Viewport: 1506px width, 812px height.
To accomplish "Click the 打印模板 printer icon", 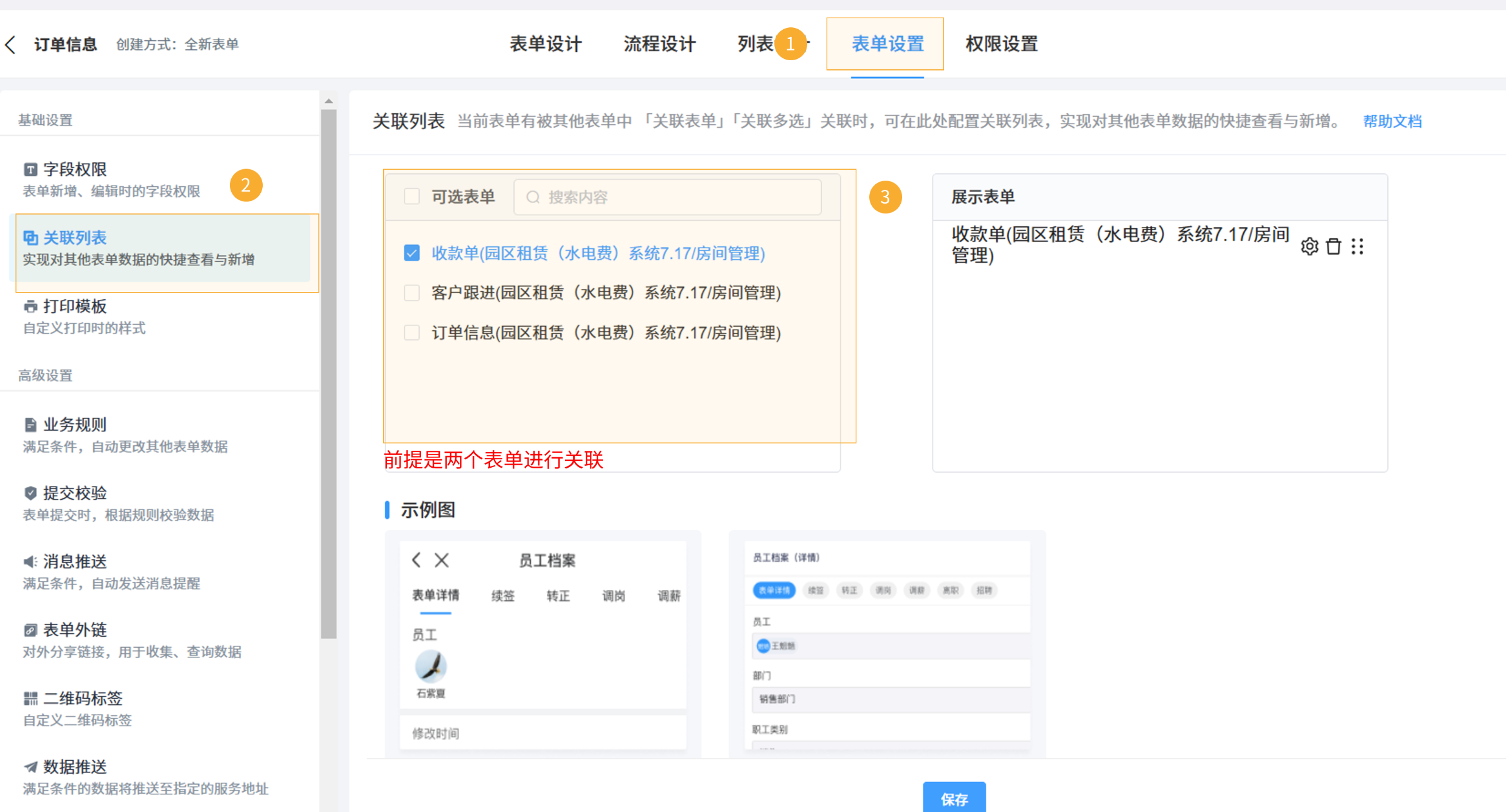I will pos(30,307).
